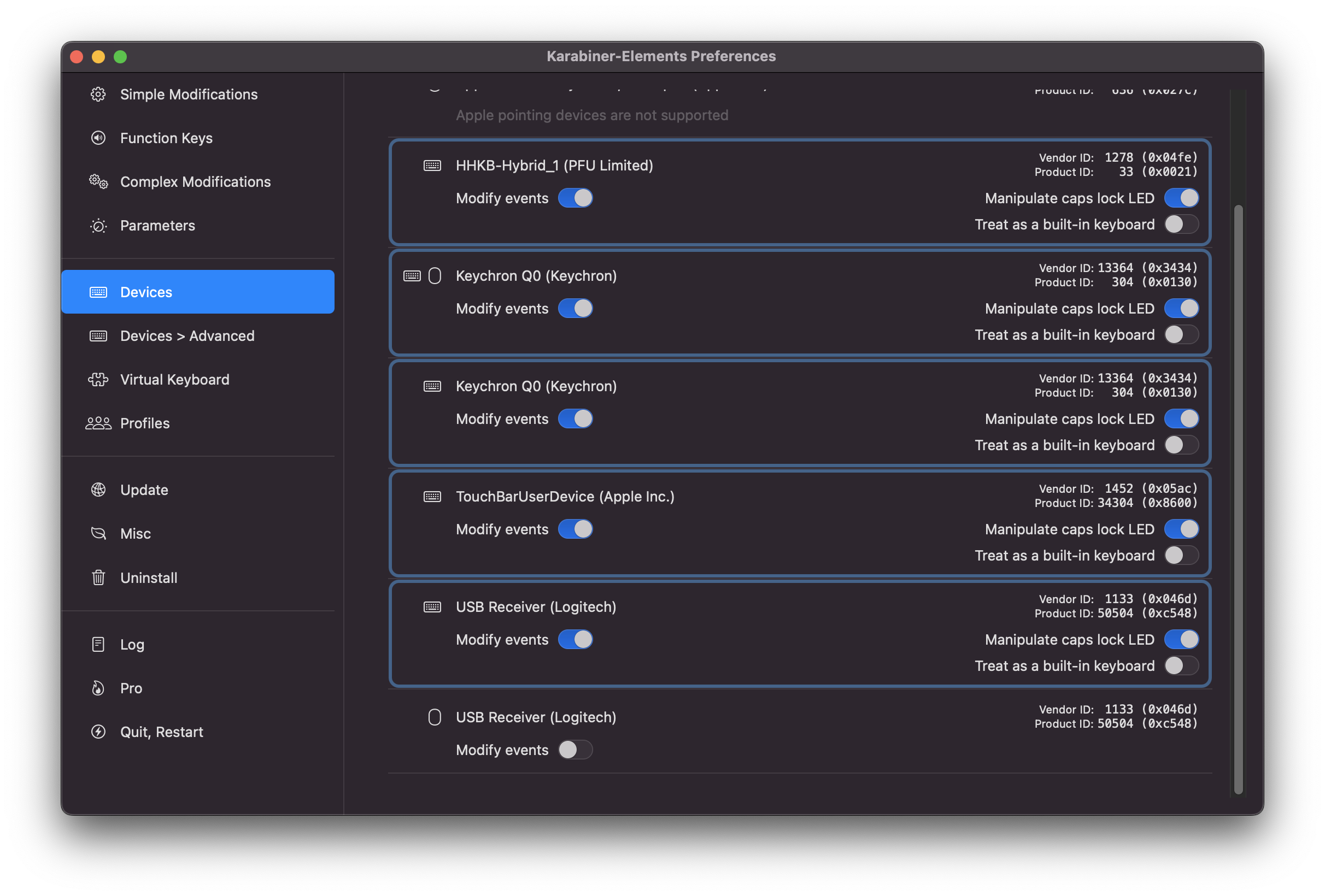Screen dimensions: 1325x896
Task: Switch to the Parameters pane
Action: (157, 226)
